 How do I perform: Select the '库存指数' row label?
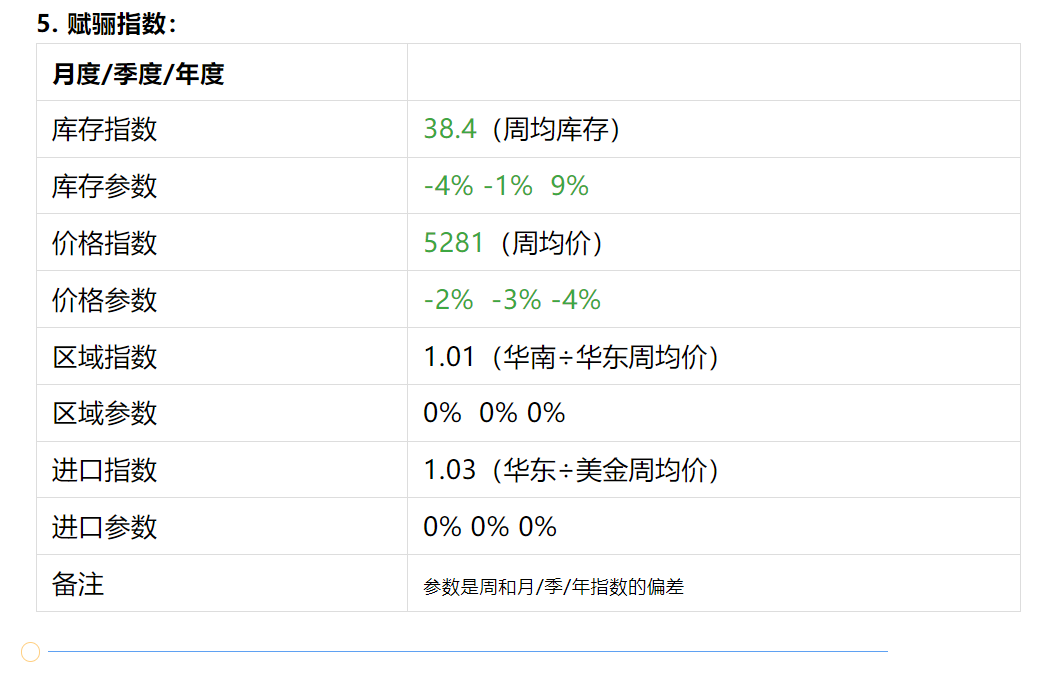[x=105, y=129]
